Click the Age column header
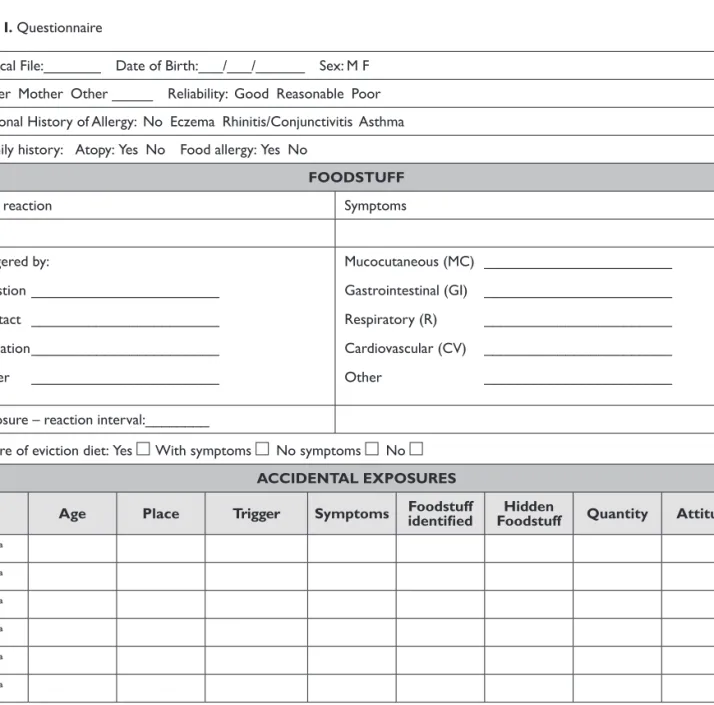714x705 pixels. [x=72, y=514]
